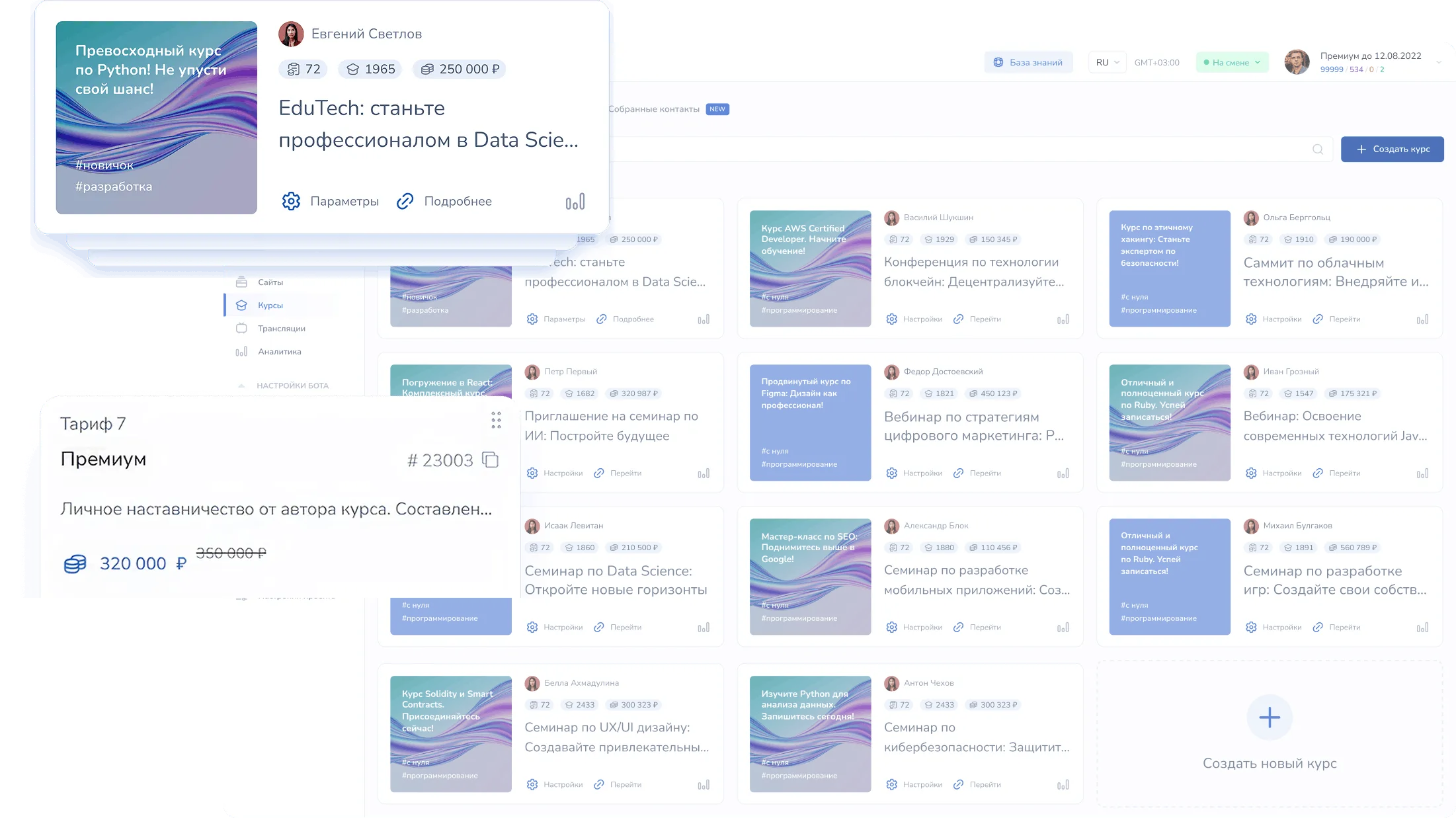Click Перейти on Антон Чехов card
Viewport: 1456px width, 818px height.
[977, 785]
